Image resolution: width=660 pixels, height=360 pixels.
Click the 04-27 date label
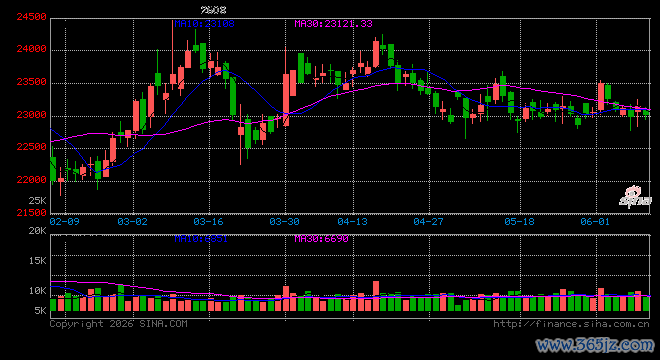[x=428, y=222]
